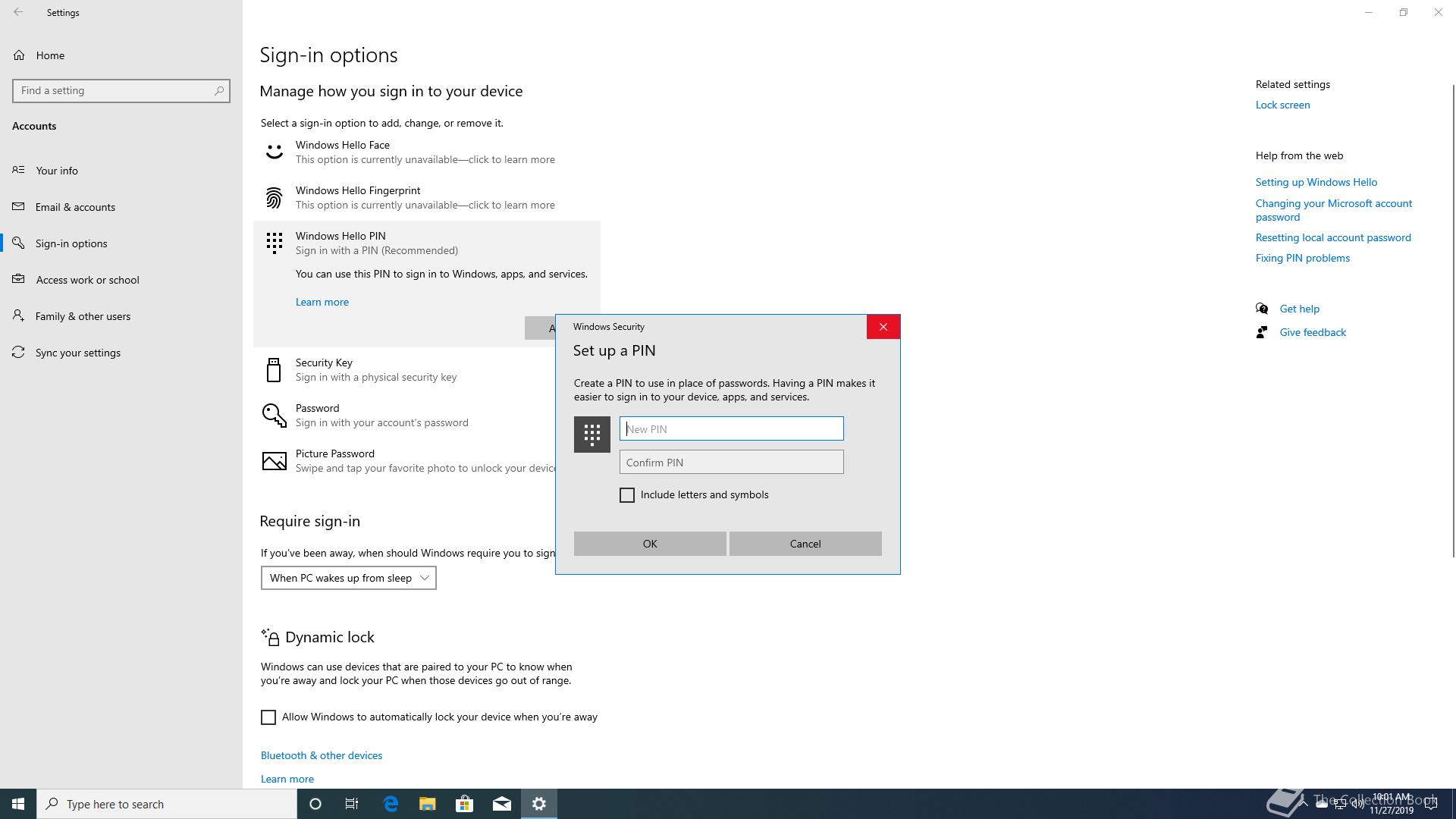The width and height of the screenshot is (1456, 819).
Task: Click the Find a setting search box
Action: (121, 90)
